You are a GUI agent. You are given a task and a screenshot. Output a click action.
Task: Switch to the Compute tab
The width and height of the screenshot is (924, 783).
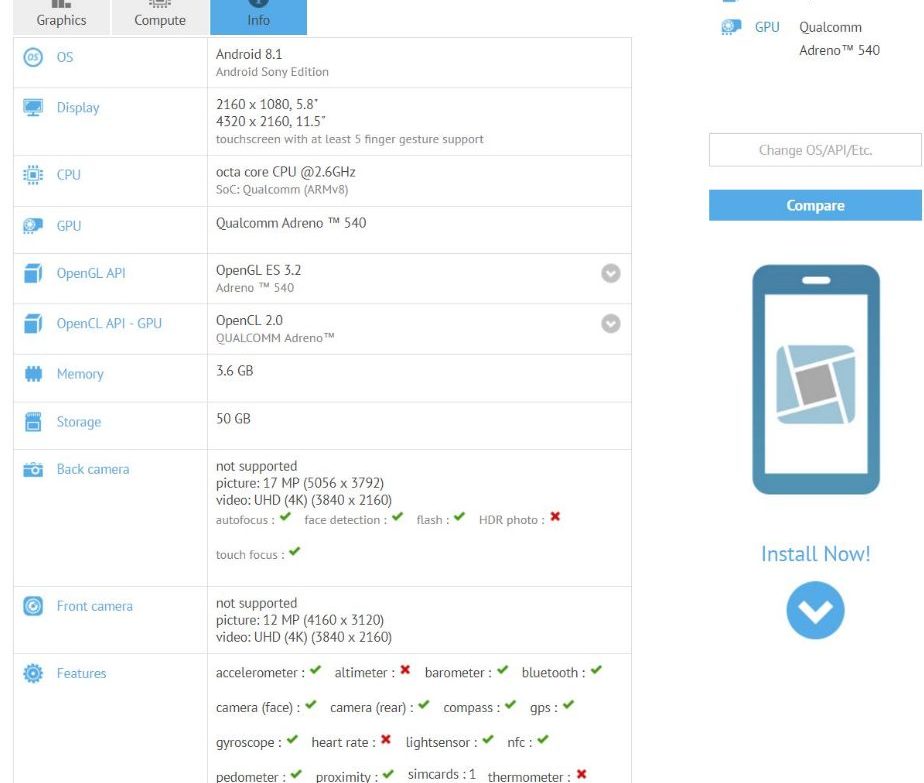160,17
